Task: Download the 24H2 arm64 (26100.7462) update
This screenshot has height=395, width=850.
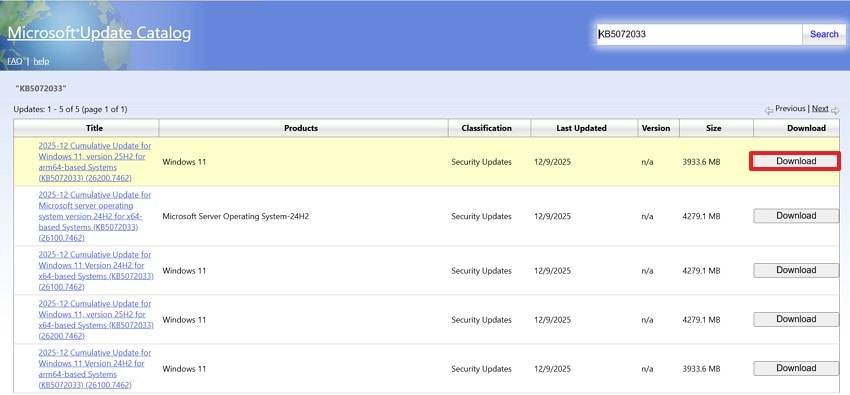Action: [x=796, y=368]
